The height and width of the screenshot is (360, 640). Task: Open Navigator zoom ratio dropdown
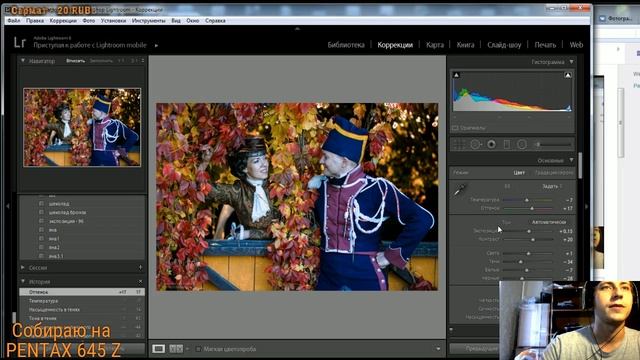[143, 60]
